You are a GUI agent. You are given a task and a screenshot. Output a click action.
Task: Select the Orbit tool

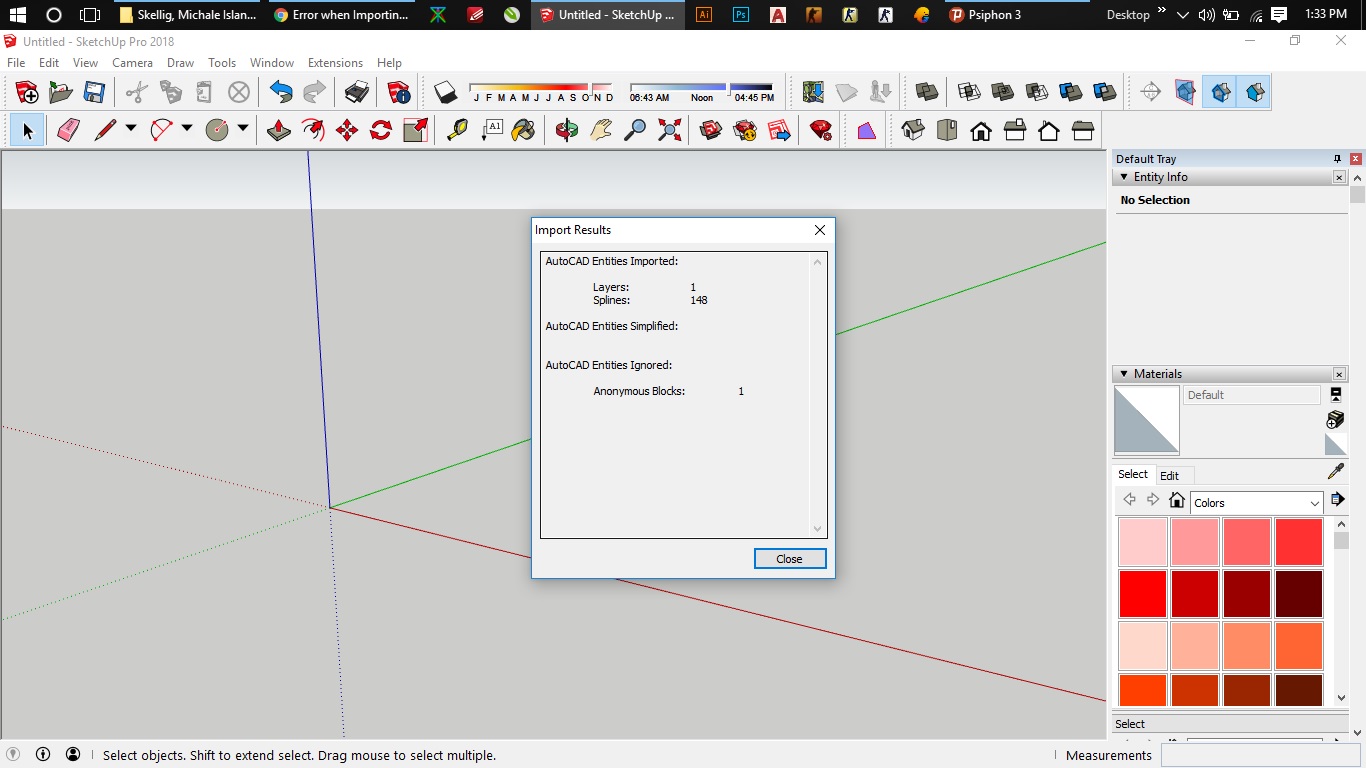567,130
